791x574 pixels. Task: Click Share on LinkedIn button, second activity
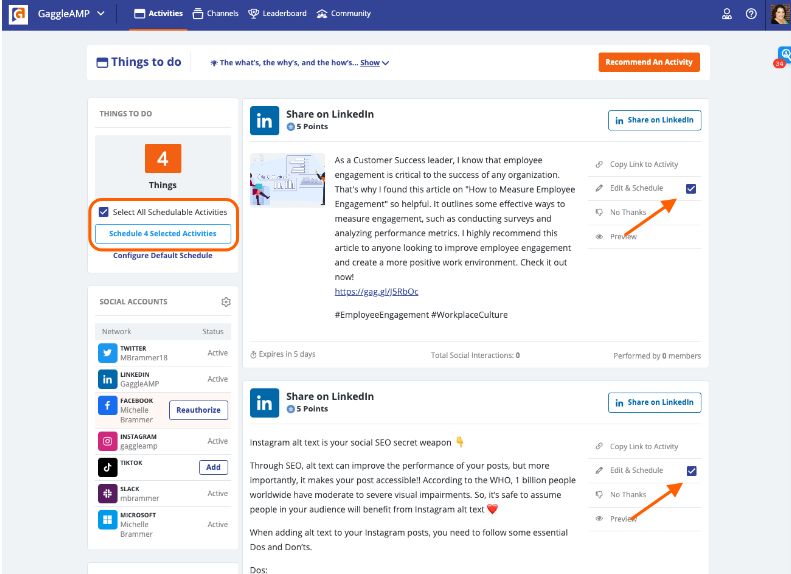pyautogui.click(x=654, y=403)
